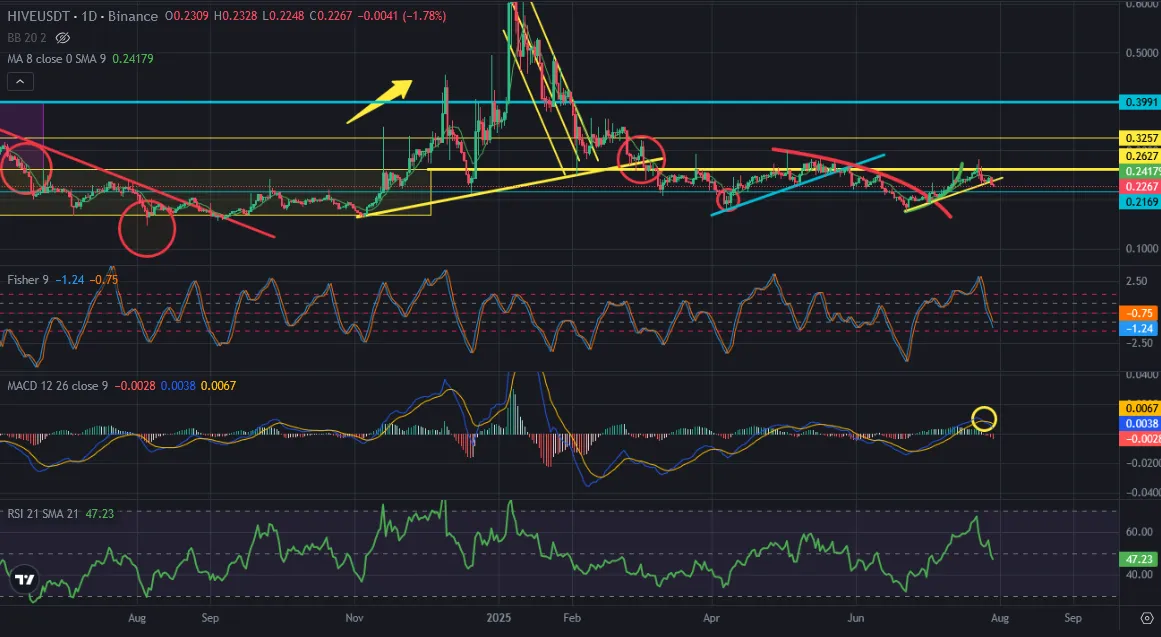The height and width of the screenshot is (637, 1161).
Task: Select BB 20 2 legend label
Action: click(x=27, y=38)
